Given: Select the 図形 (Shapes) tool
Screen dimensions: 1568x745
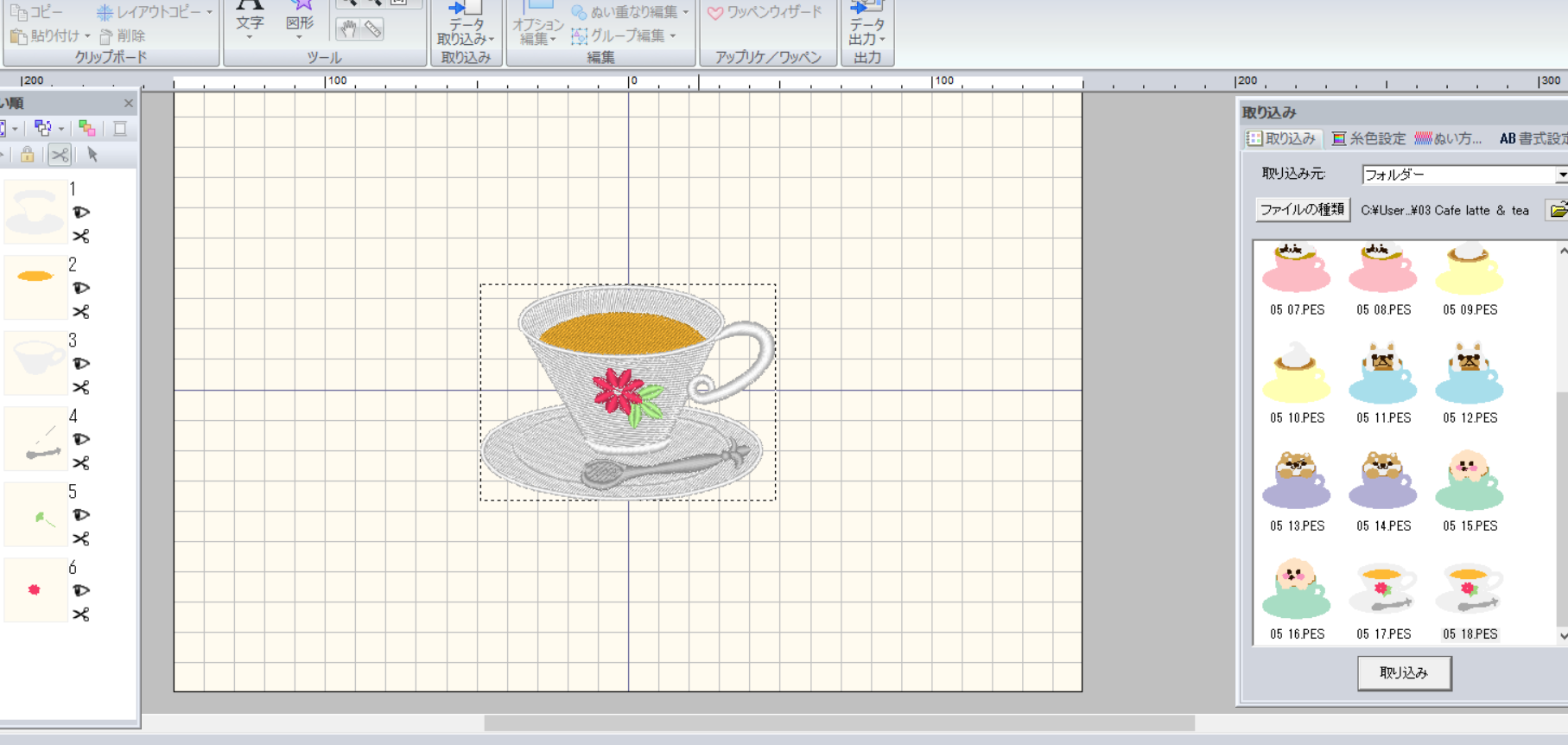Looking at the screenshot, I should (x=300, y=17).
